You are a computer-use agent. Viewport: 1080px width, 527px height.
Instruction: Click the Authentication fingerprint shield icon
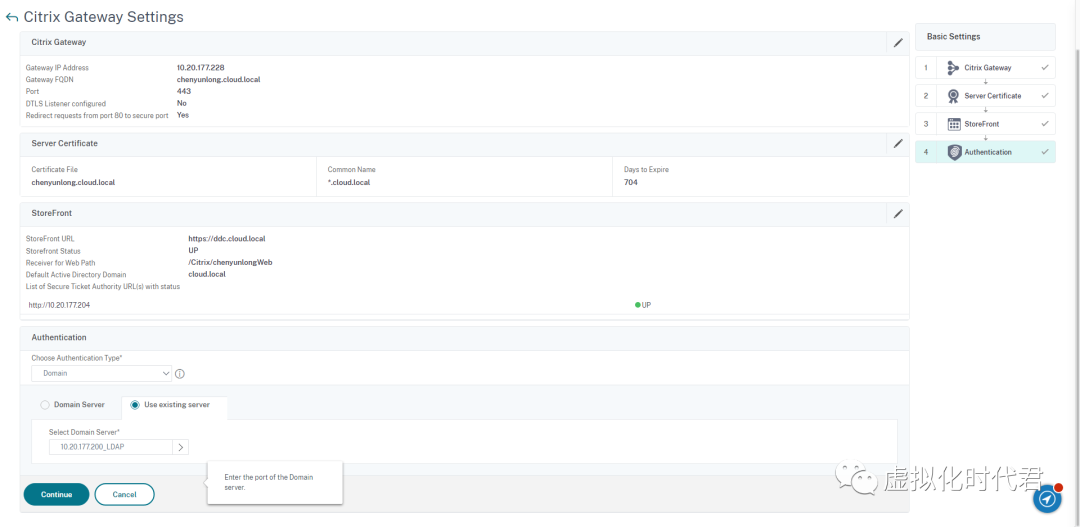click(x=954, y=152)
